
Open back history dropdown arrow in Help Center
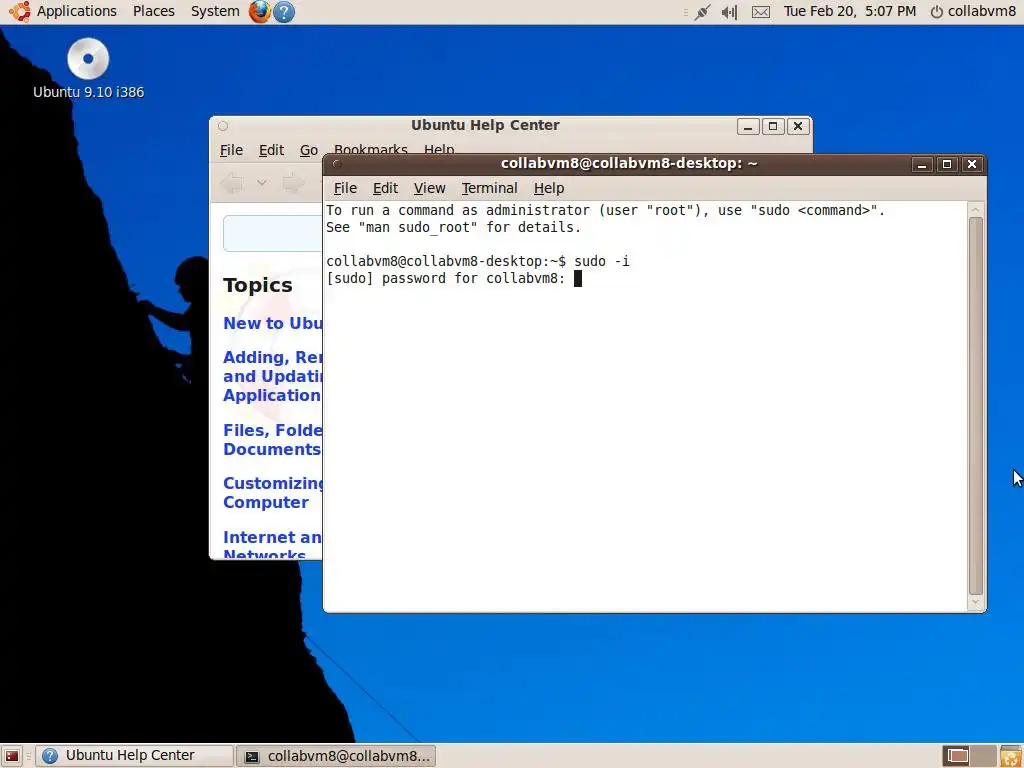[262, 183]
